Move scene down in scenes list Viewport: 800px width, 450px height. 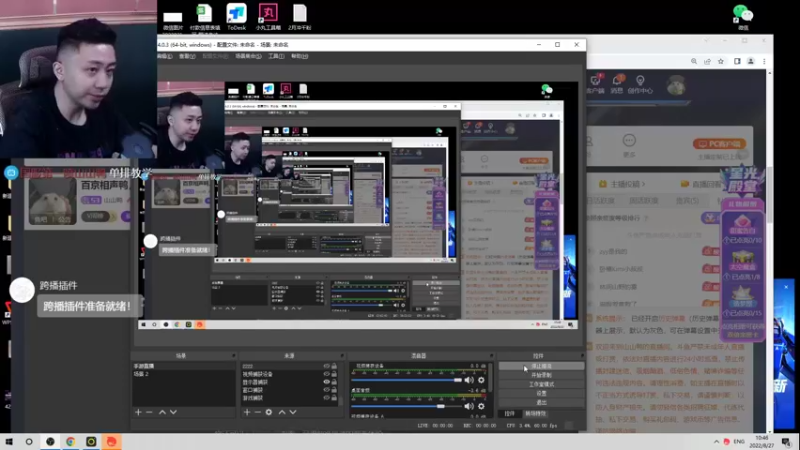click(x=173, y=412)
